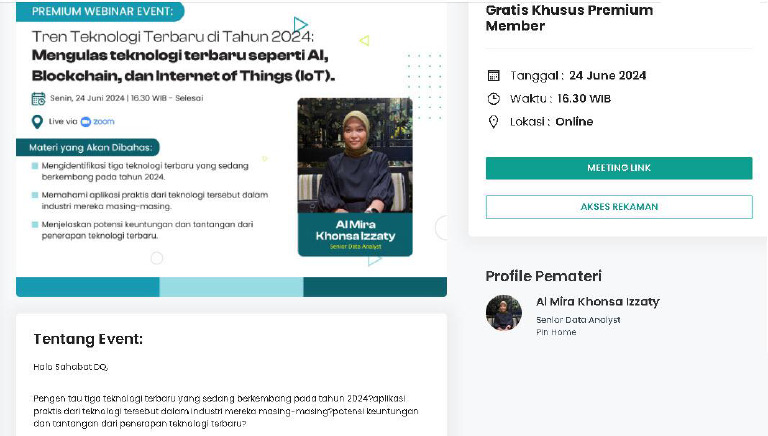Click the Tentang Event heading
Screen dimensions: 768x436
pos(88,339)
